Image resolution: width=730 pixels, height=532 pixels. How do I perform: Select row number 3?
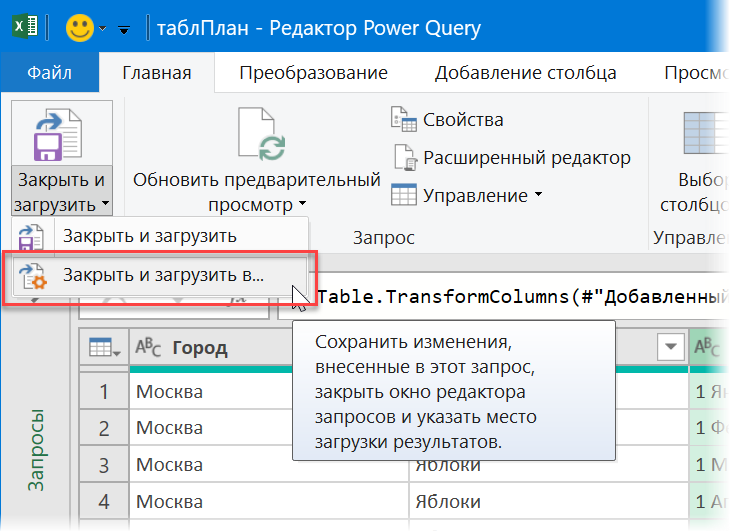(x=104, y=465)
